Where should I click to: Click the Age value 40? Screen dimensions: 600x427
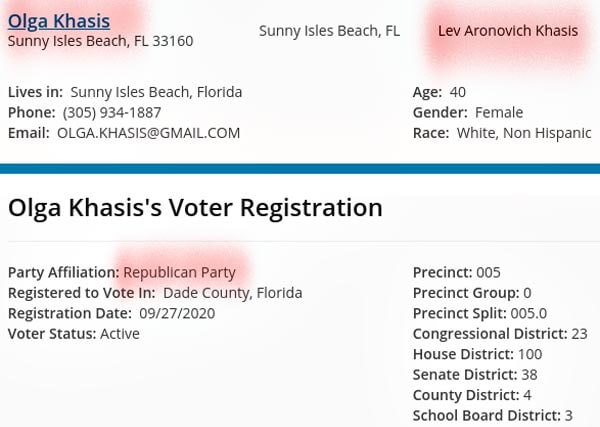click(458, 92)
